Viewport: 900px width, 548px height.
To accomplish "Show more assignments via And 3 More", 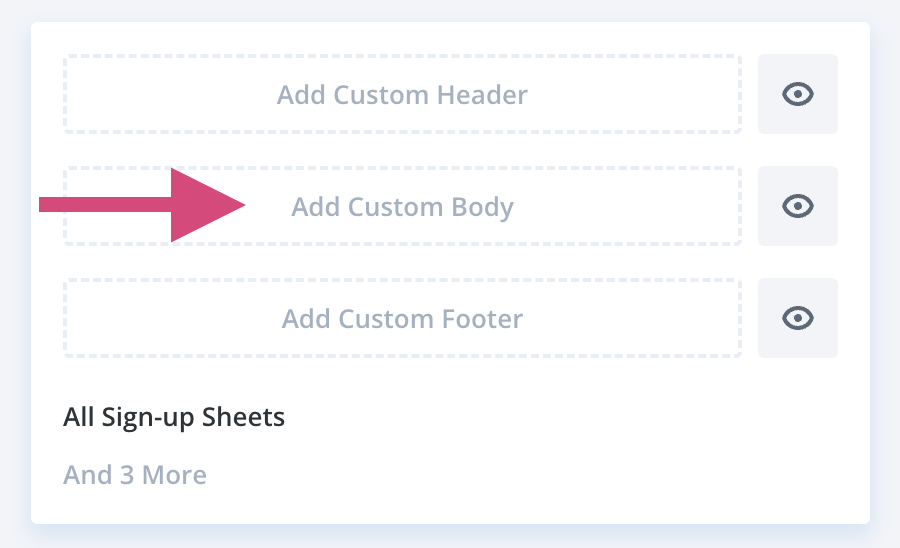I will click(135, 475).
